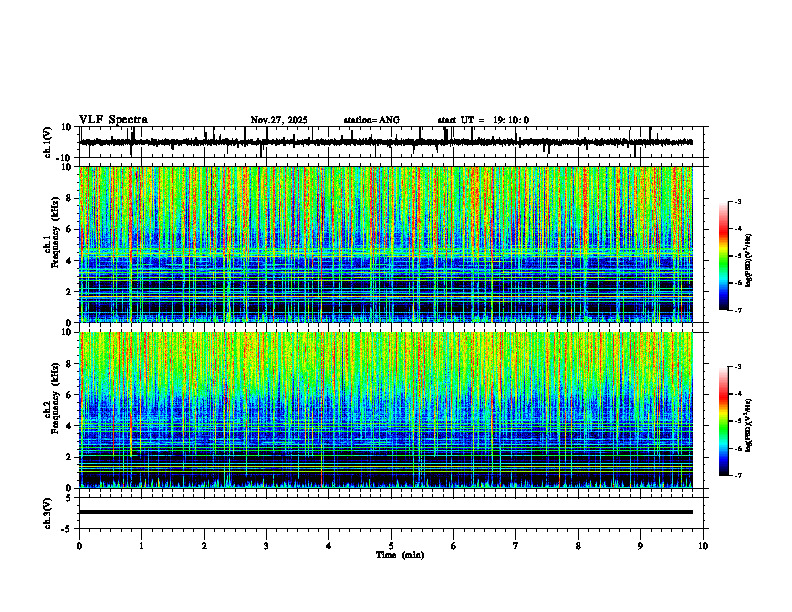Image resolution: width=792 pixels, height=612 pixels.
Task: Click time axis tick label "9"
Action: coord(640,546)
